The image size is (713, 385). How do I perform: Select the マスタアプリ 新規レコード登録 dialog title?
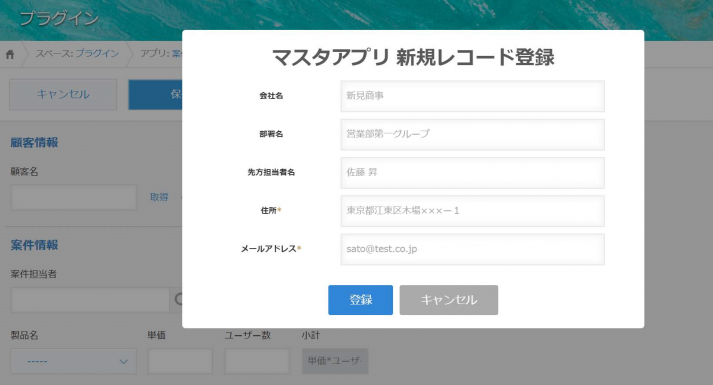click(413, 57)
